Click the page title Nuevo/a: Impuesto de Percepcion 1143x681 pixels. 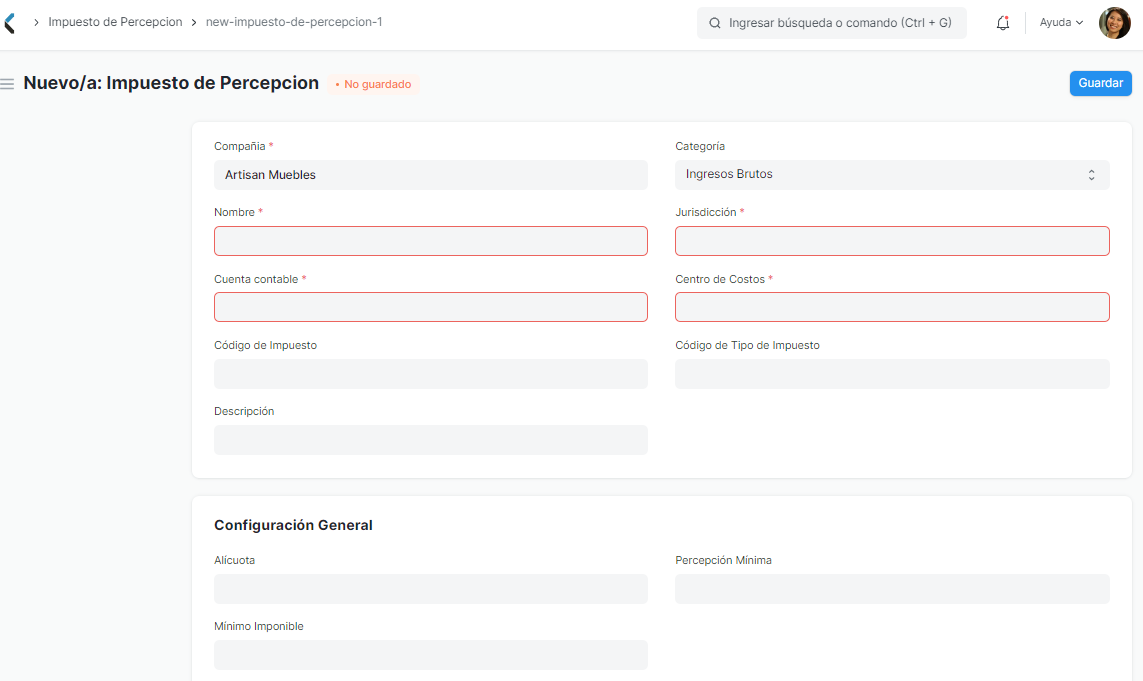click(171, 83)
